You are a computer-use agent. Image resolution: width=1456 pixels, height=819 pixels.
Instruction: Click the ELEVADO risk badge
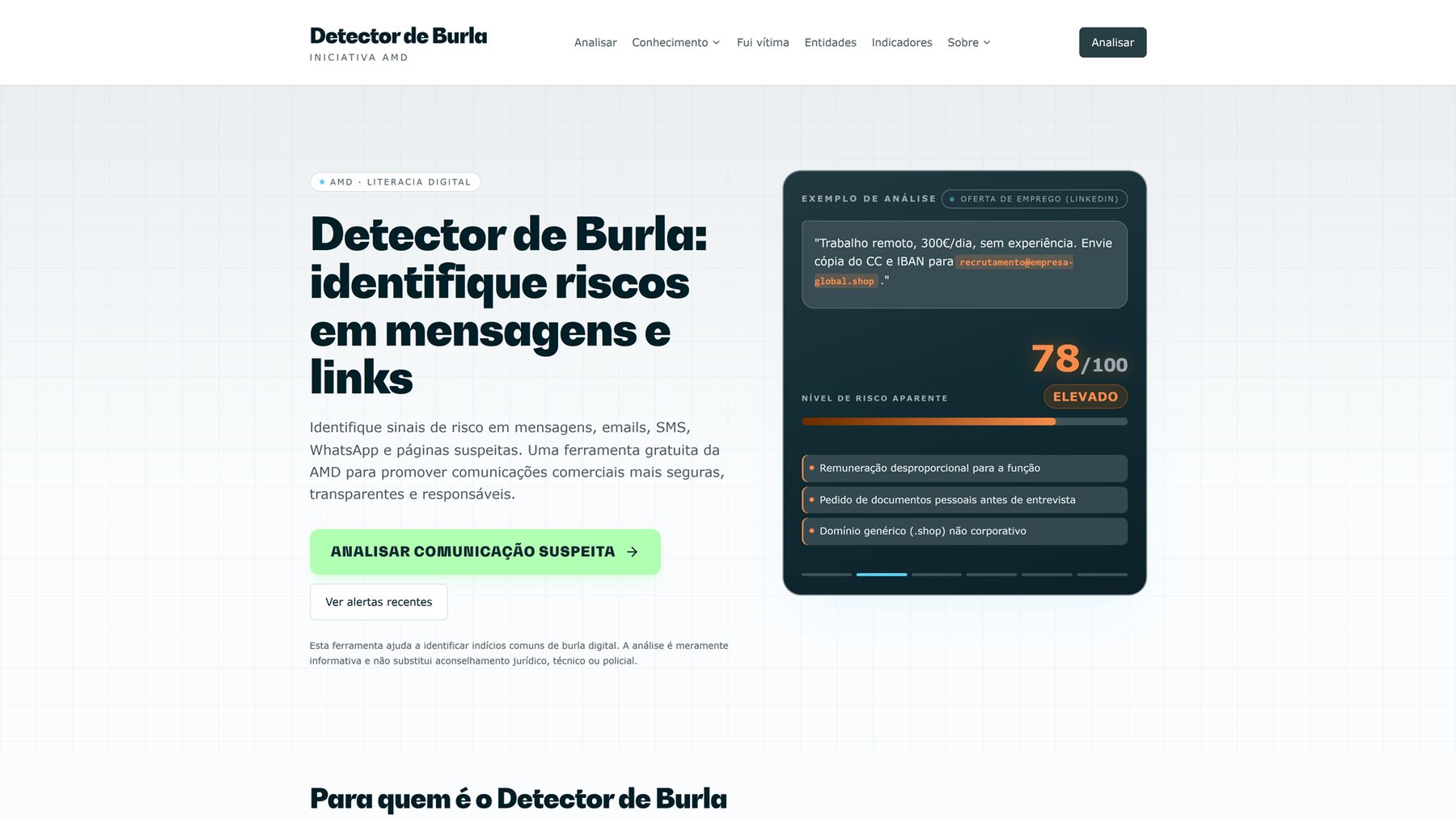pos(1086,397)
